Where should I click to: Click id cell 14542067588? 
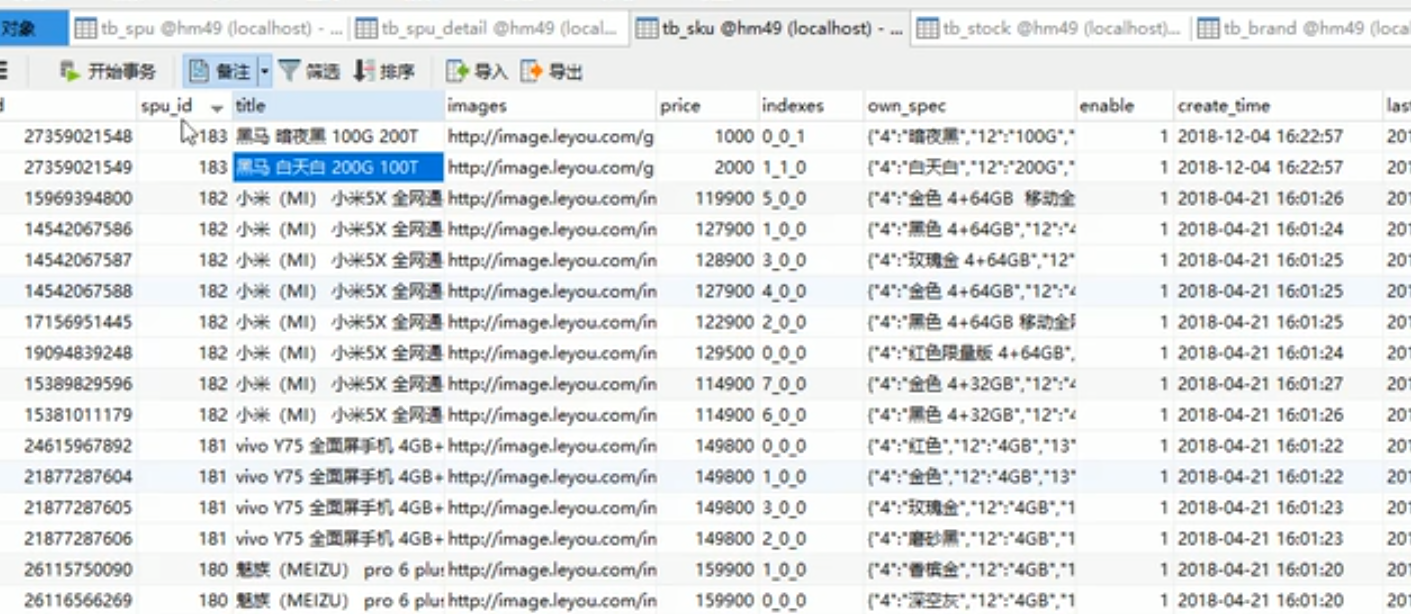[78, 291]
